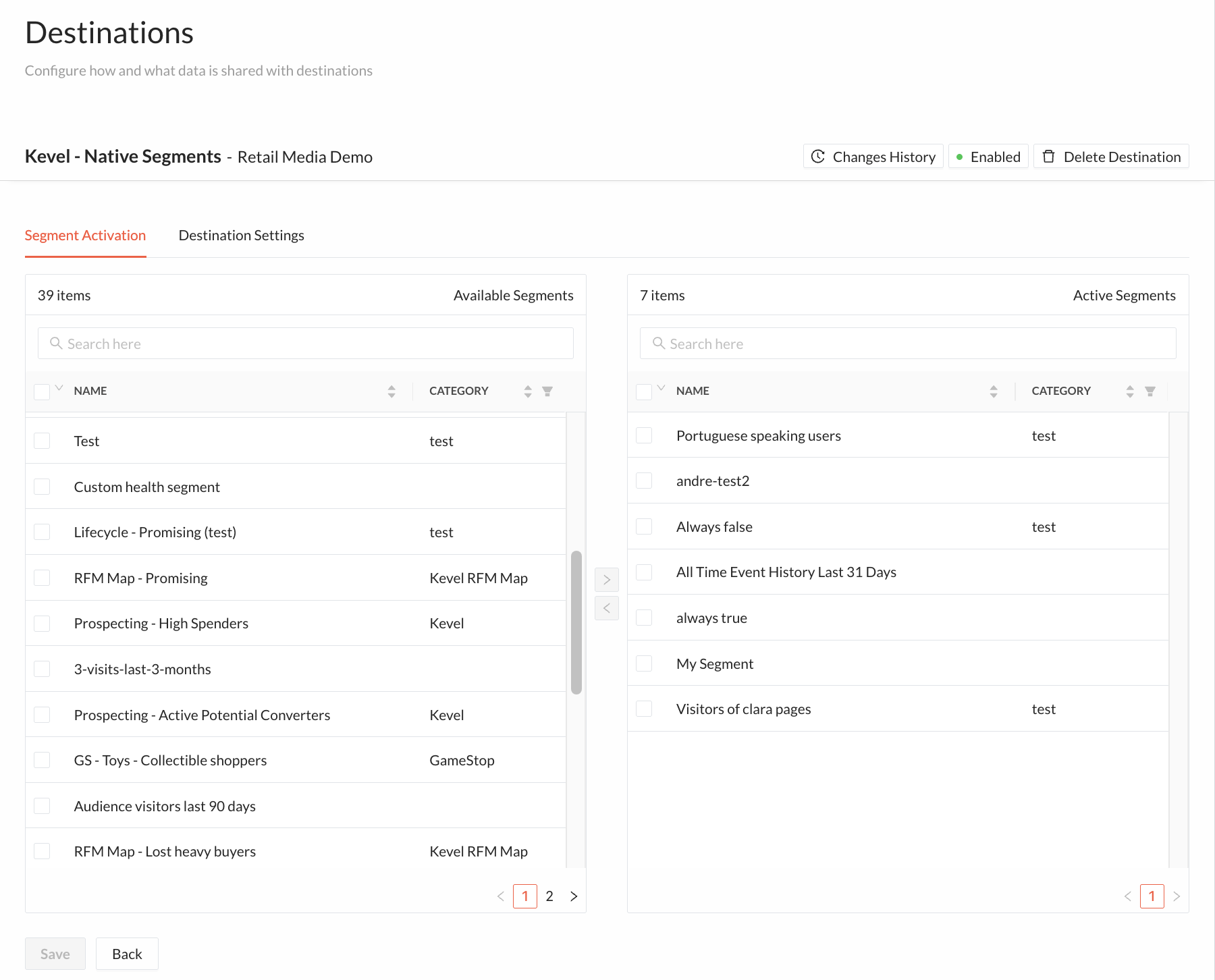Click search magnifier in Available Segments
The height and width of the screenshot is (980, 1215).
tap(56, 344)
